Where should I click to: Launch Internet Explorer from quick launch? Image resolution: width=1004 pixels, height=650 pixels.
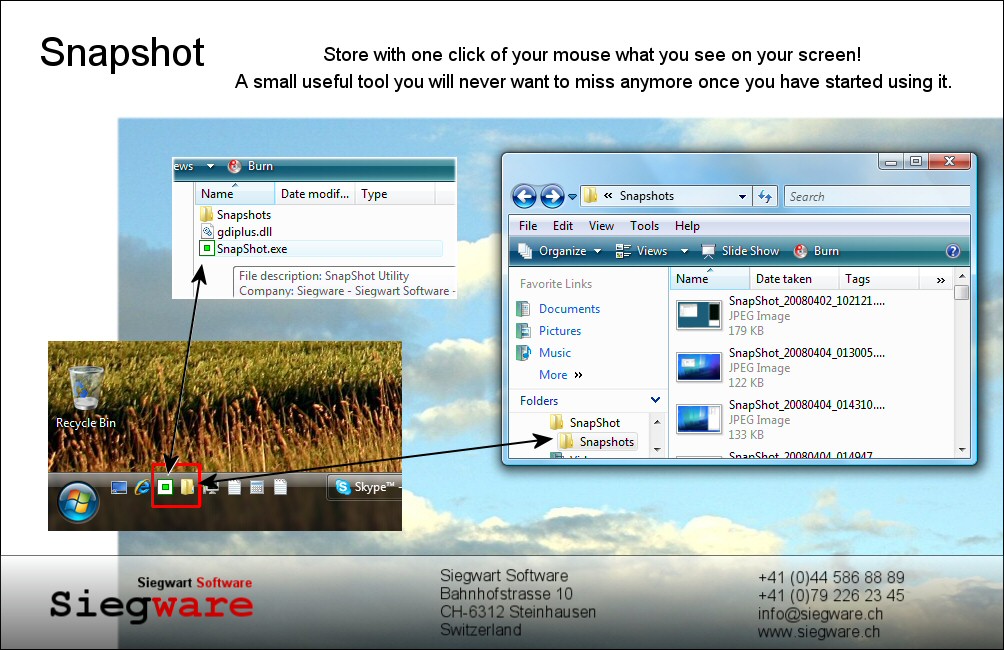tap(142, 488)
